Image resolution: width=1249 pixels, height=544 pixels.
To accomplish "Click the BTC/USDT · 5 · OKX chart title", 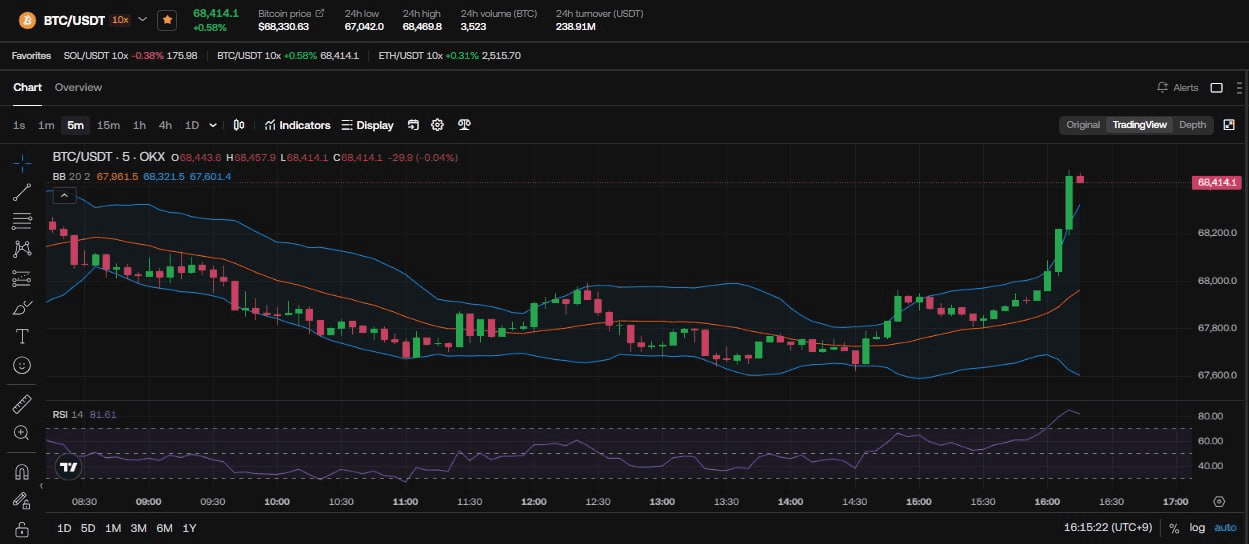I will point(108,157).
